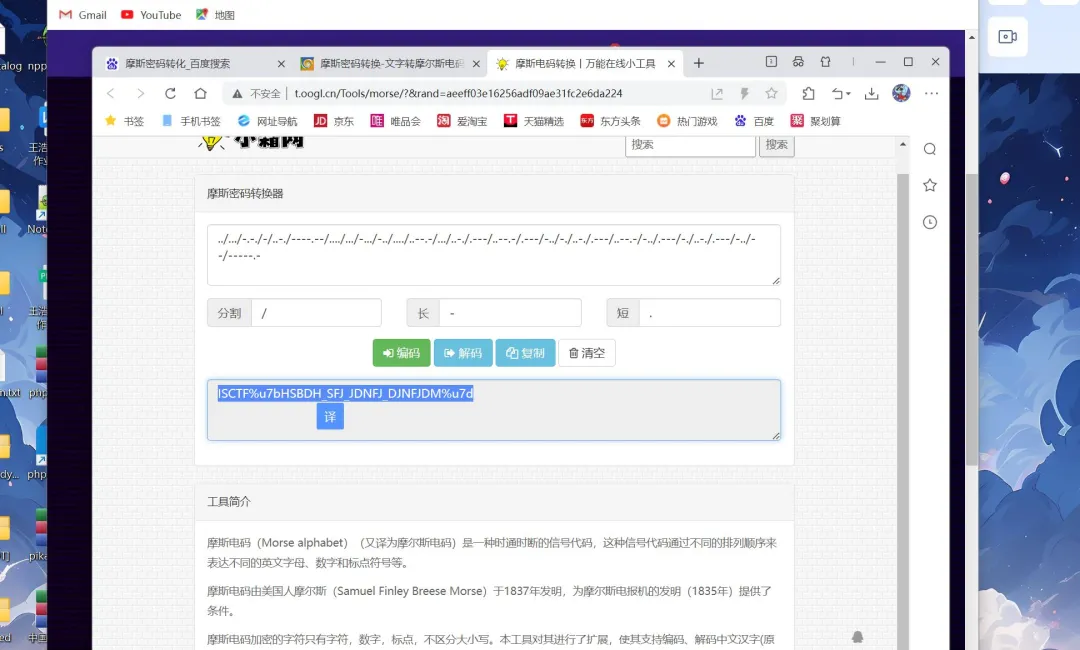Open the browser three-dot menu
This screenshot has width=1080, height=650.
[x=931, y=93]
